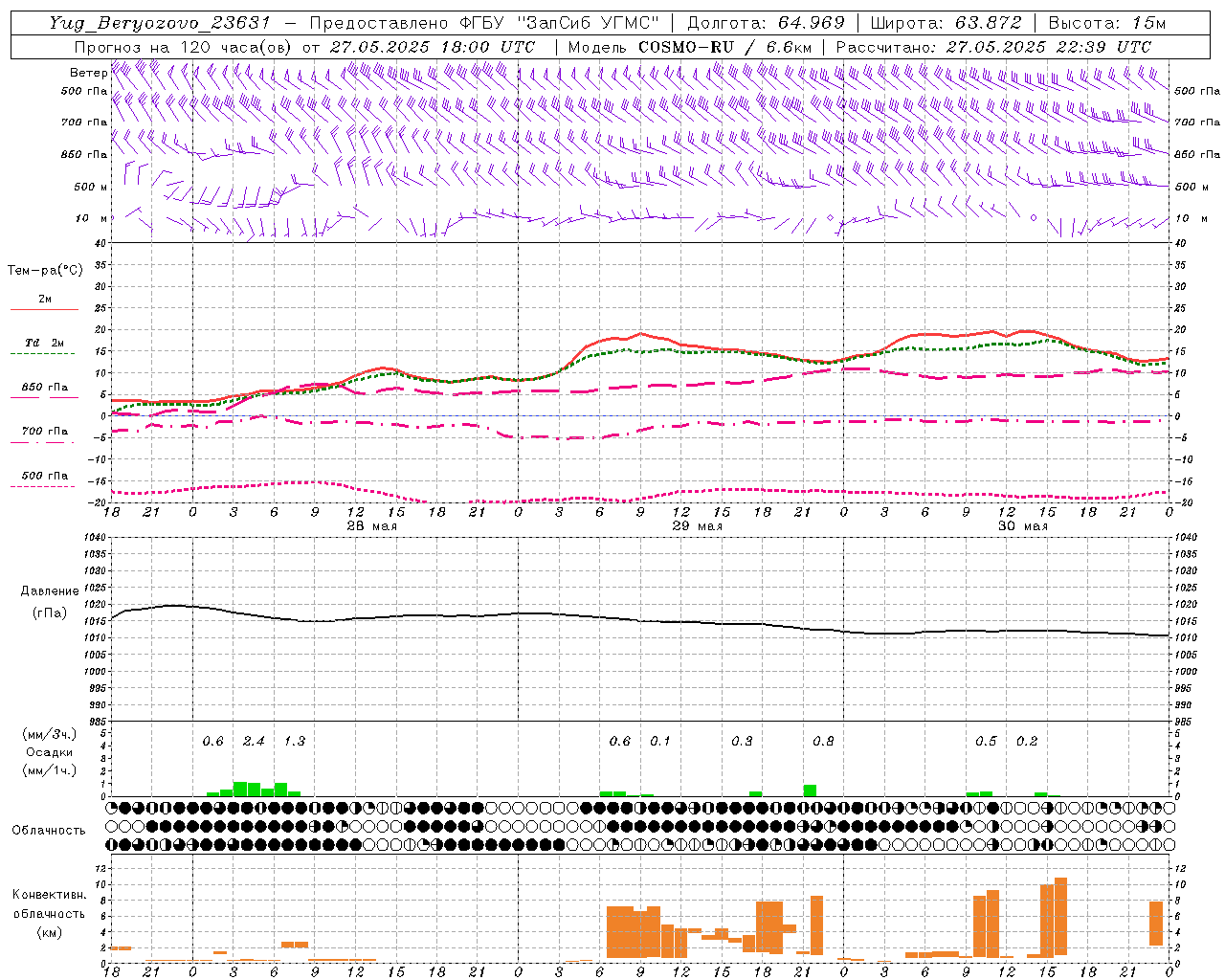Click the (мм/3ч.) precipitation unit label
This screenshot has height=980, width=1225.
tap(49, 734)
